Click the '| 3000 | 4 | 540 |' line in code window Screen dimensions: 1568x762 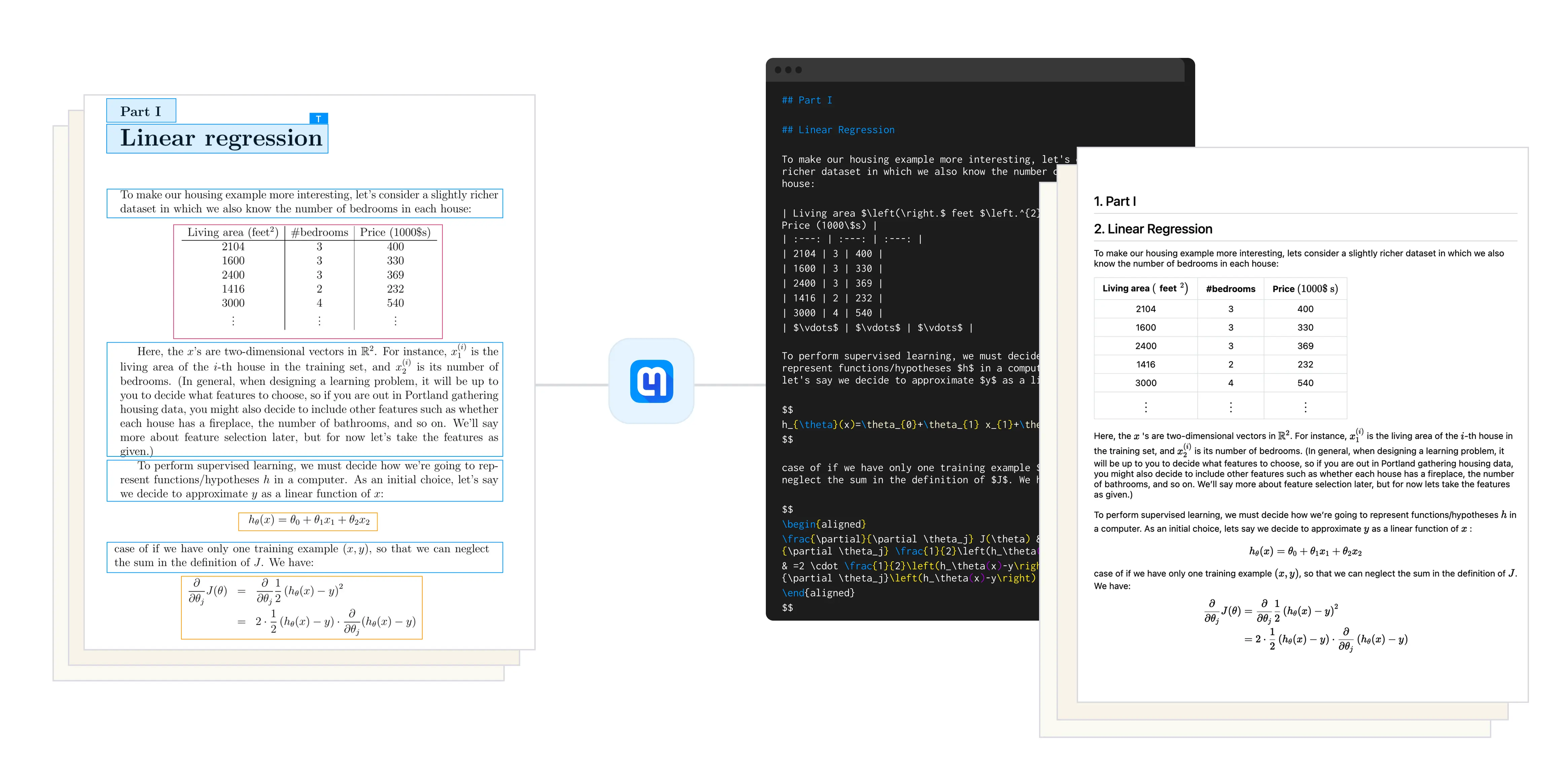click(832, 313)
